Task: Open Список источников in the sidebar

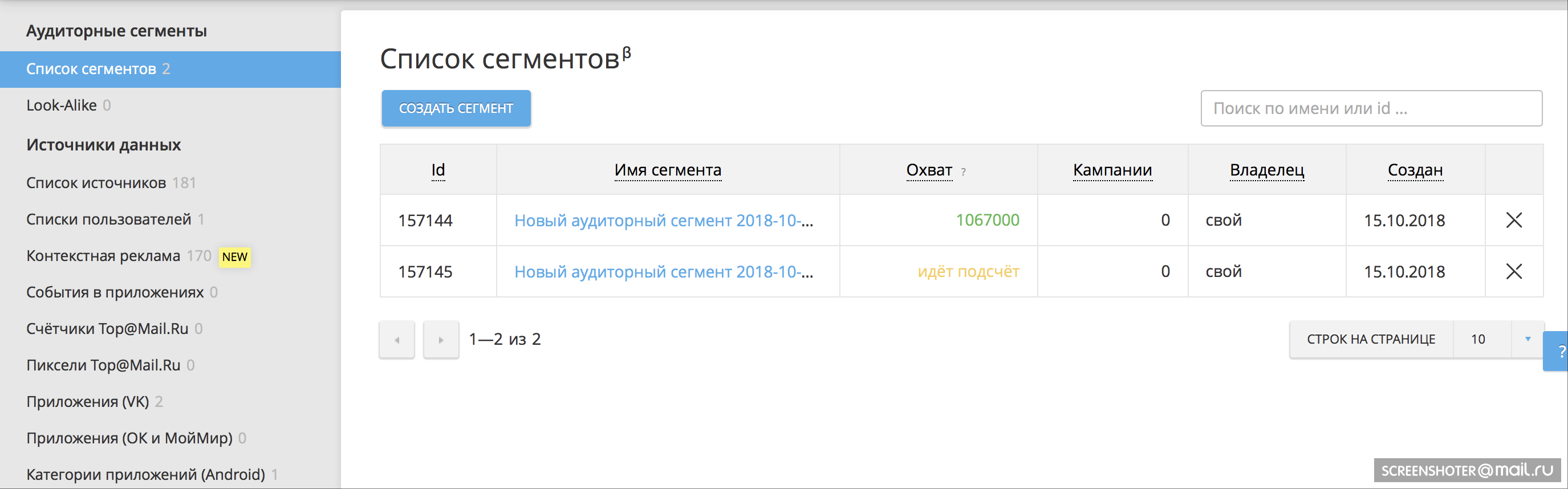Action: (x=96, y=182)
